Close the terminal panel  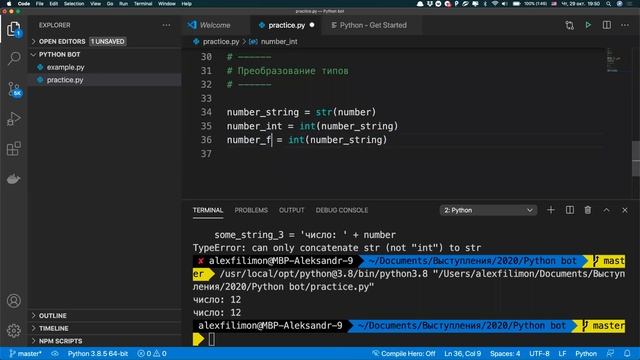tap(625, 210)
